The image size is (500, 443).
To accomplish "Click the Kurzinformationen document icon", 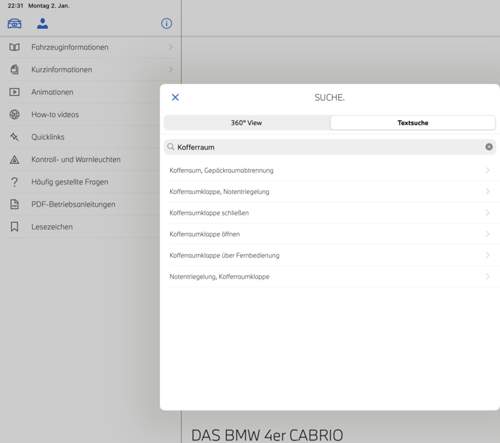I will pos(14,69).
